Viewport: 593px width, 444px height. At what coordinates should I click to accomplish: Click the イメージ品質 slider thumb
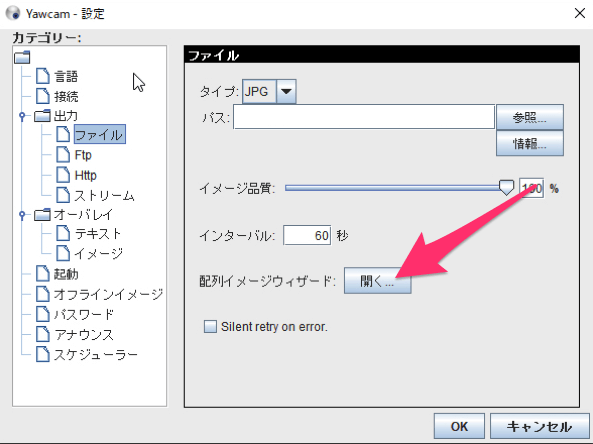506,188
